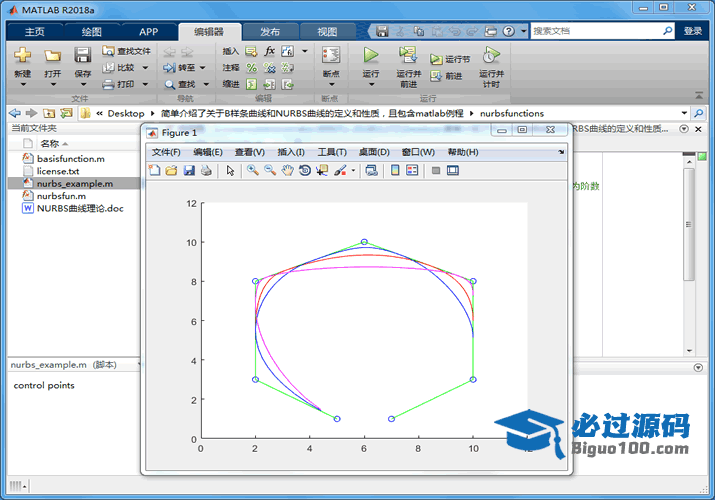
Task: Toggle the insert legend icon
Action: 412,170
